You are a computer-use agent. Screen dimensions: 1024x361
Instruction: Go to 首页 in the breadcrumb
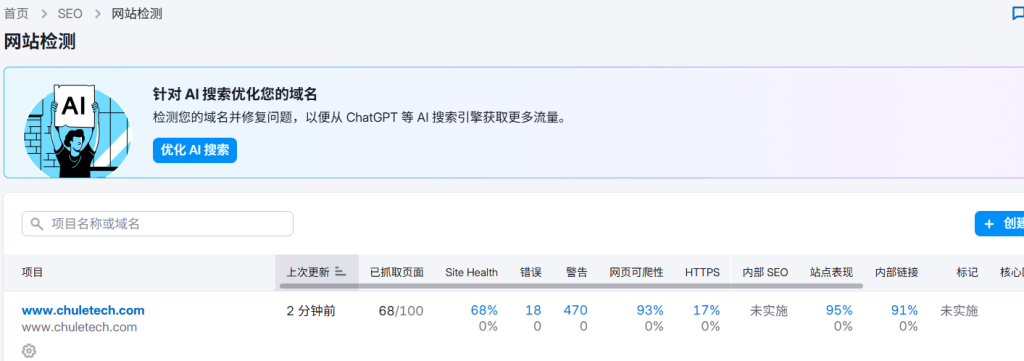[16, 14]
